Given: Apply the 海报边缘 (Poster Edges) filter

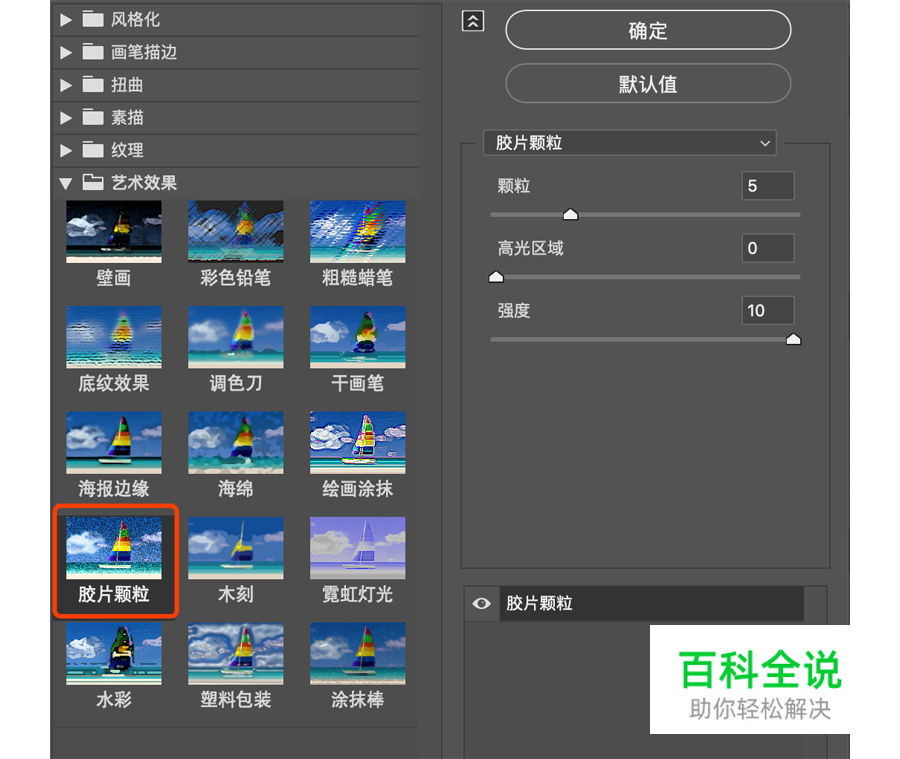Looking at the screenshot, I should (113, 442).
